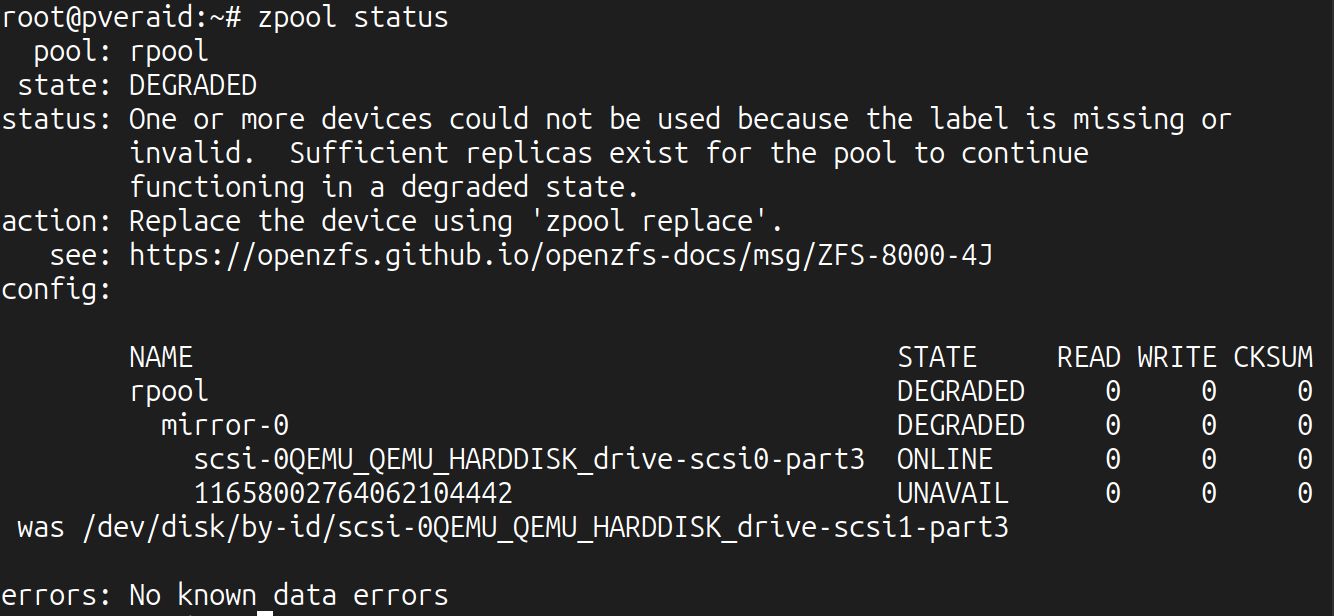The height and width of the screenshot is (616, 1334).
Task: Click the ONLINE state value
Action: point(945,460)
